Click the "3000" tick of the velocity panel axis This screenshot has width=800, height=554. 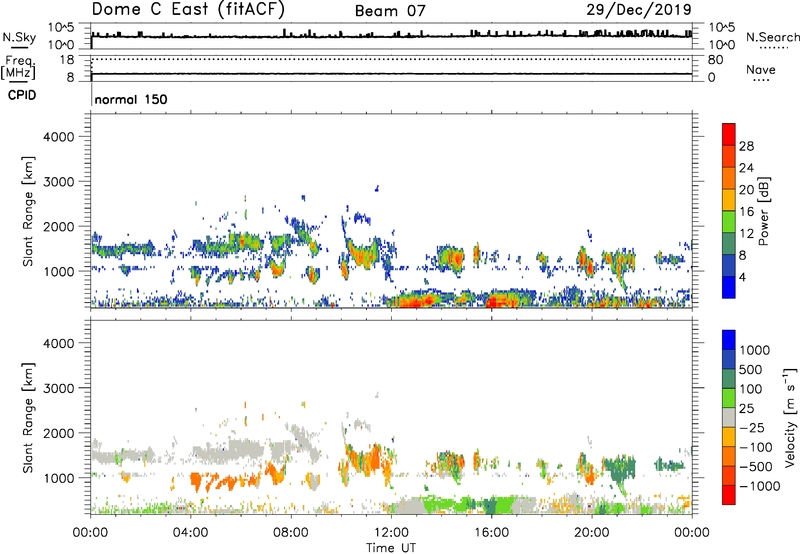tap(59, 388)
